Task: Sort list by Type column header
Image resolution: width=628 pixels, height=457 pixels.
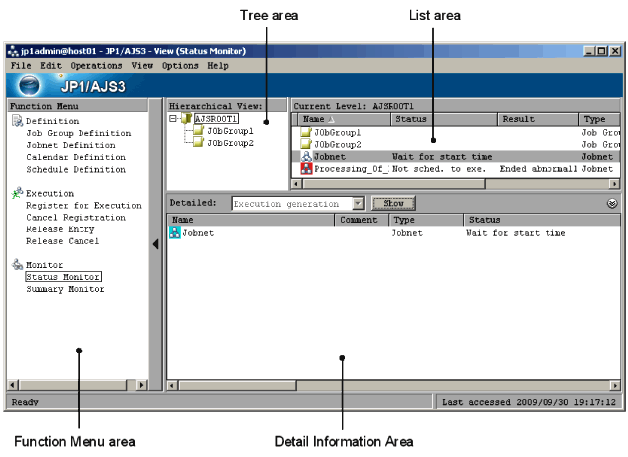Action: point(599,119)
